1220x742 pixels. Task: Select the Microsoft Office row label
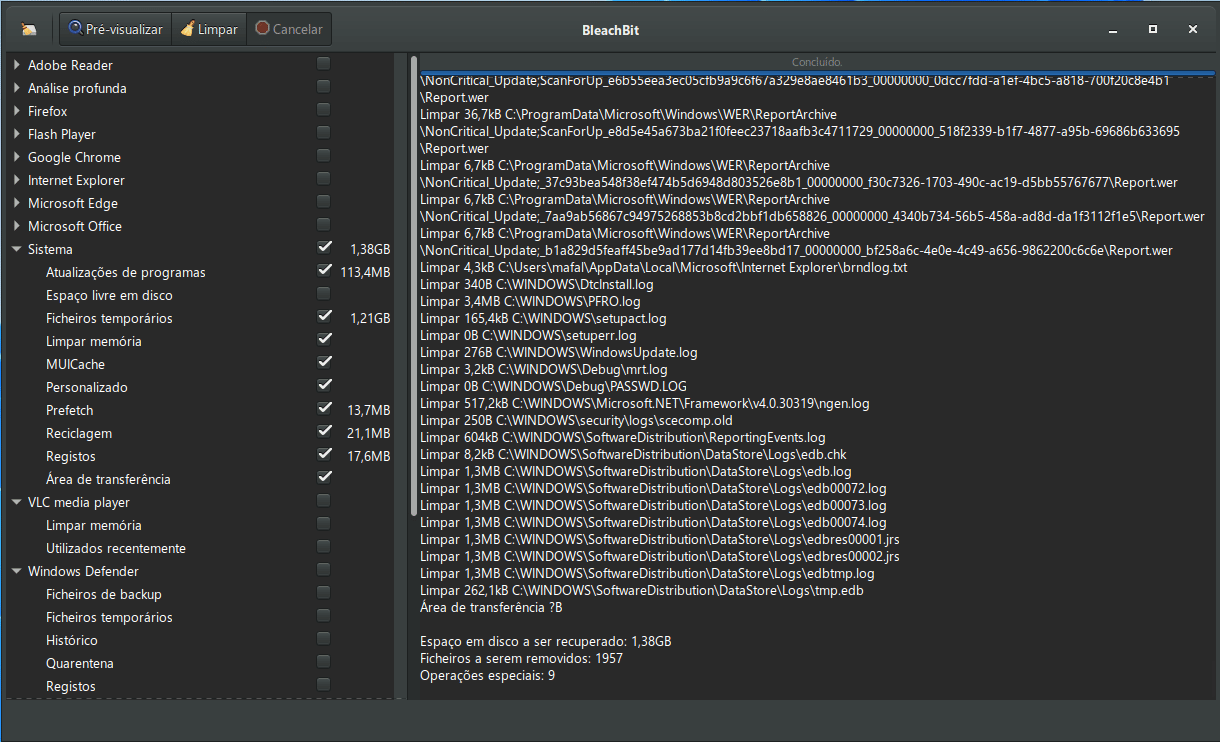[75, 226]
